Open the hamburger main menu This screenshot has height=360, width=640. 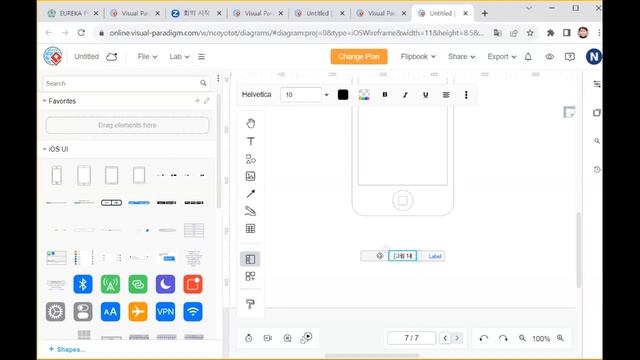(202, 57)
